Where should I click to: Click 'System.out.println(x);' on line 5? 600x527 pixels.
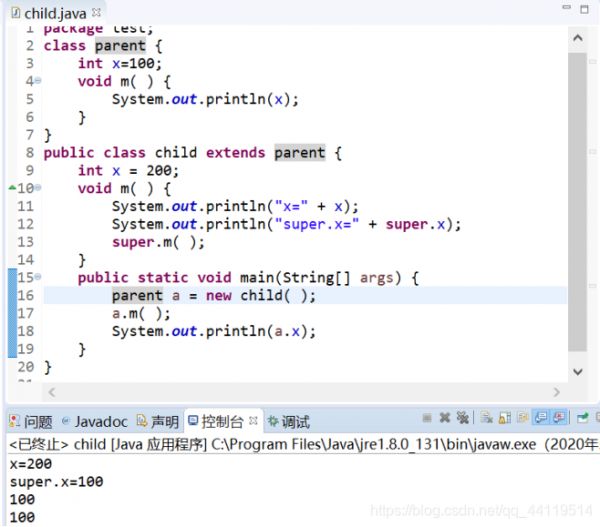coord(205,100)
